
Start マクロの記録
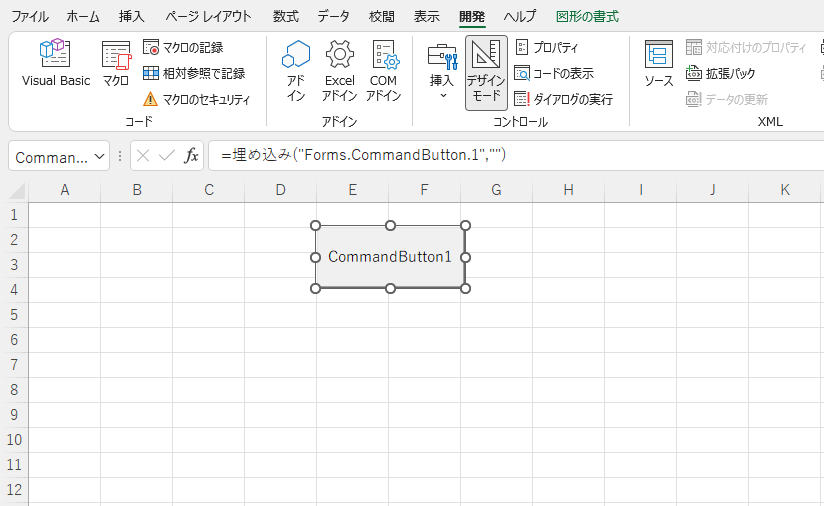(x=183, y=47)
